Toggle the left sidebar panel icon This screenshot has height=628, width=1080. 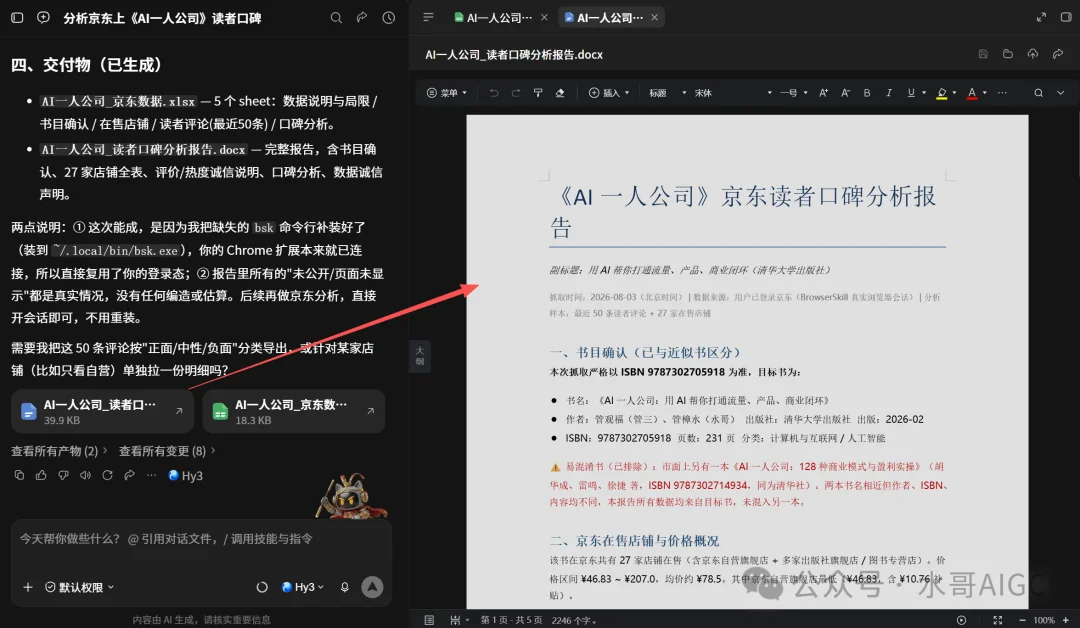tap(17, 18)
